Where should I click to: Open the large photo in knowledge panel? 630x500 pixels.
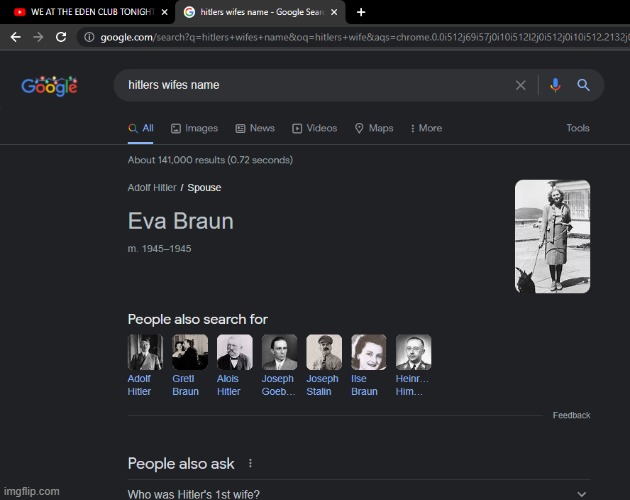point(552,236)
